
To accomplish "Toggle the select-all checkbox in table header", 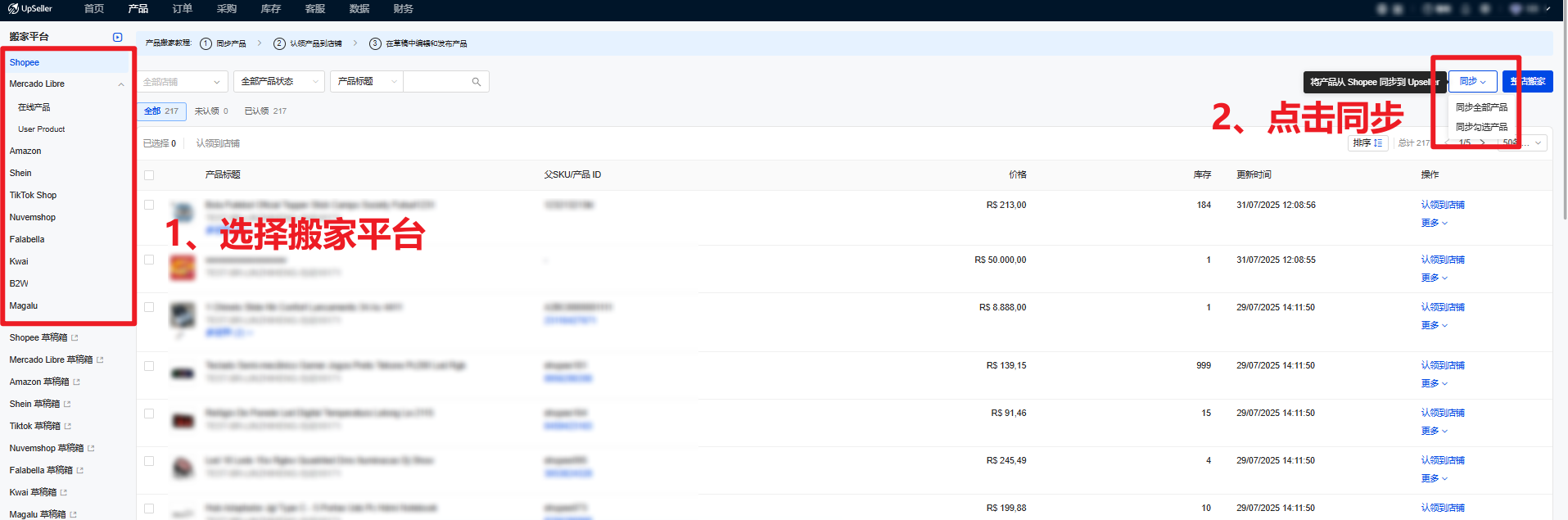I will 149,175.
